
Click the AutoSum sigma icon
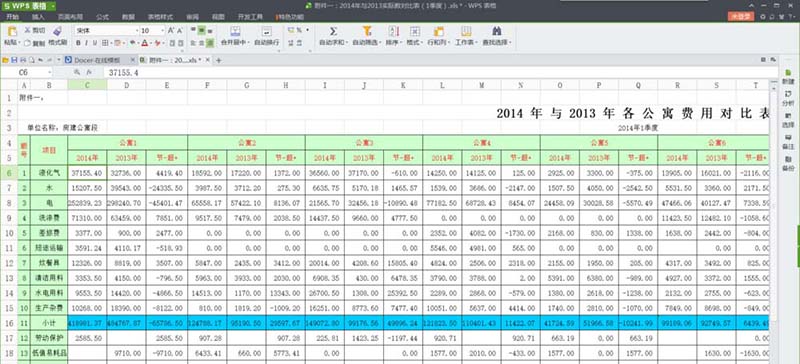click(333, 32)
